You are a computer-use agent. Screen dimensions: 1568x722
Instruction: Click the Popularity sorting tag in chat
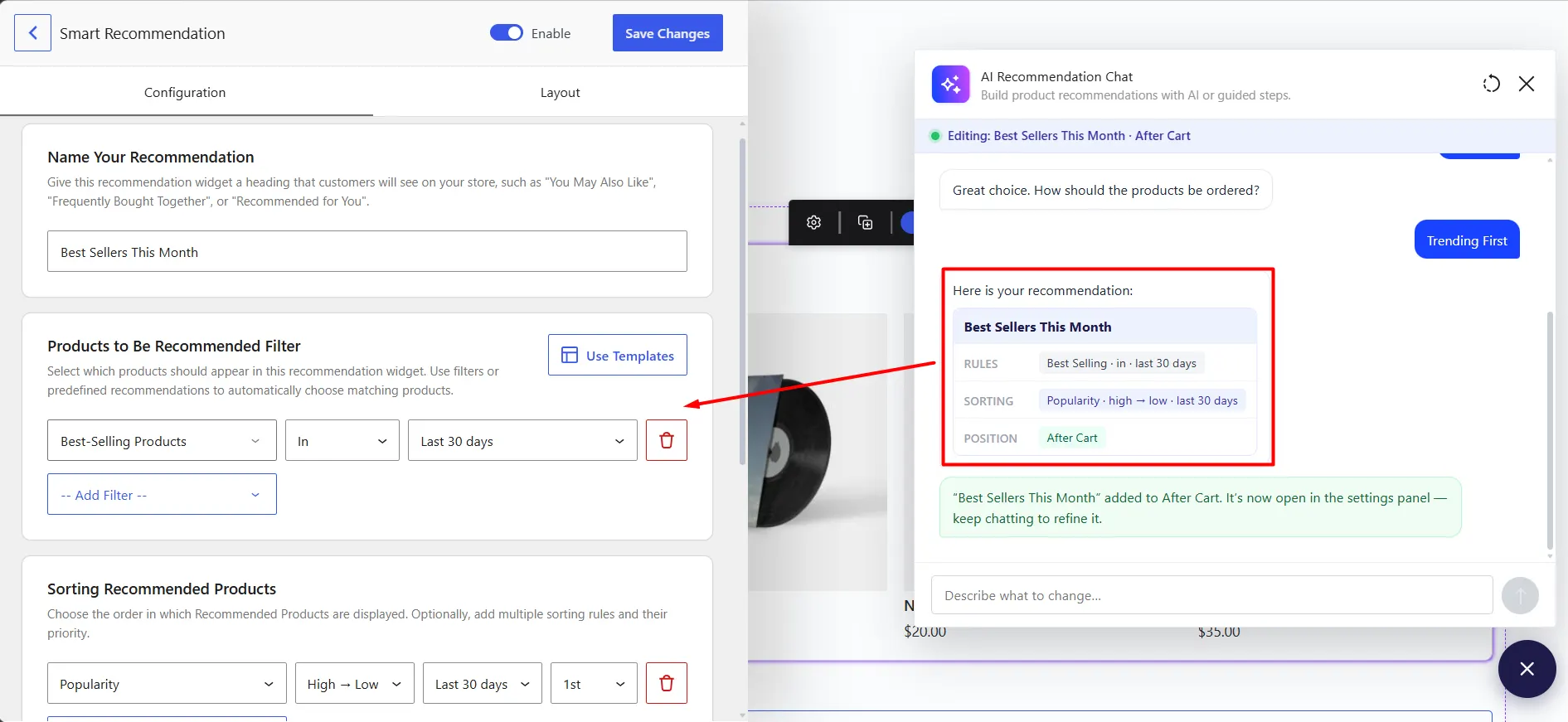pos(1142,400)
